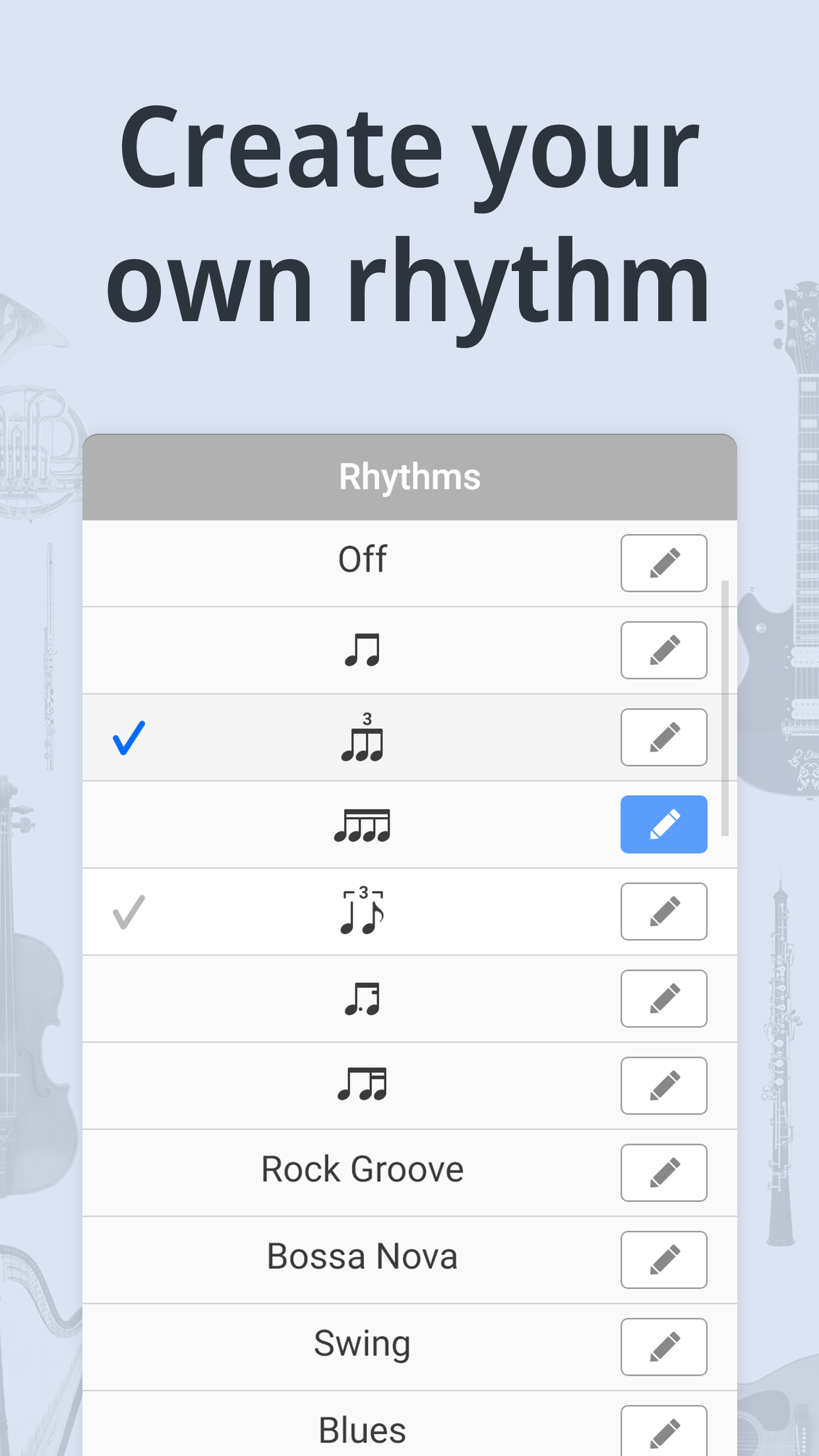The image size is (819, 1456).
Task: Edit the Swing rhythm pattern
Action: point(663,1347)
